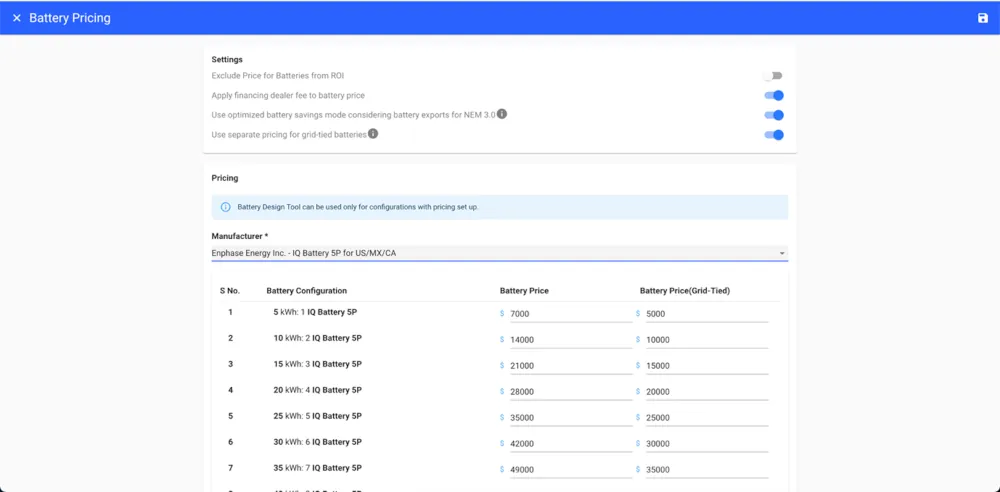This screenshot has height=492, width=1000.
Task: Edit Grid-Tied price field showing 25000
Action: pos(707,418)
